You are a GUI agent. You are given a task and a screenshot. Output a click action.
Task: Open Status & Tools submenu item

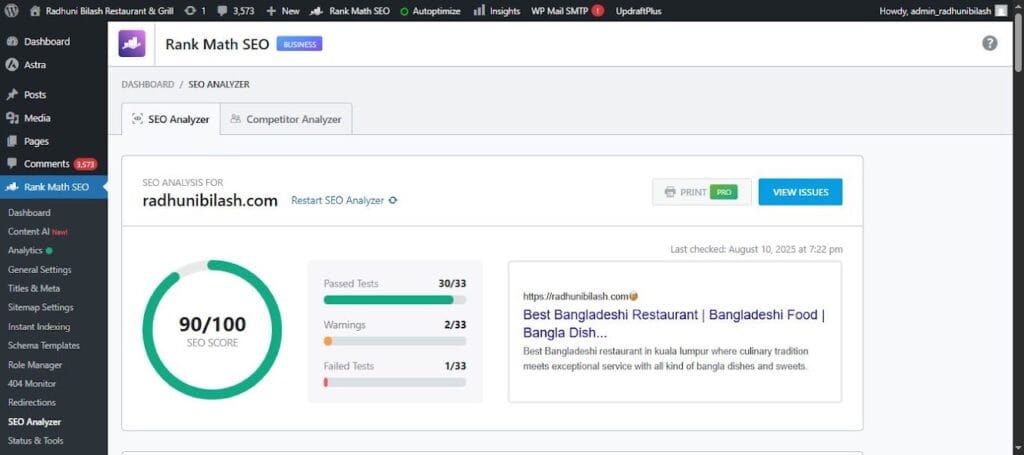(36, 441)
